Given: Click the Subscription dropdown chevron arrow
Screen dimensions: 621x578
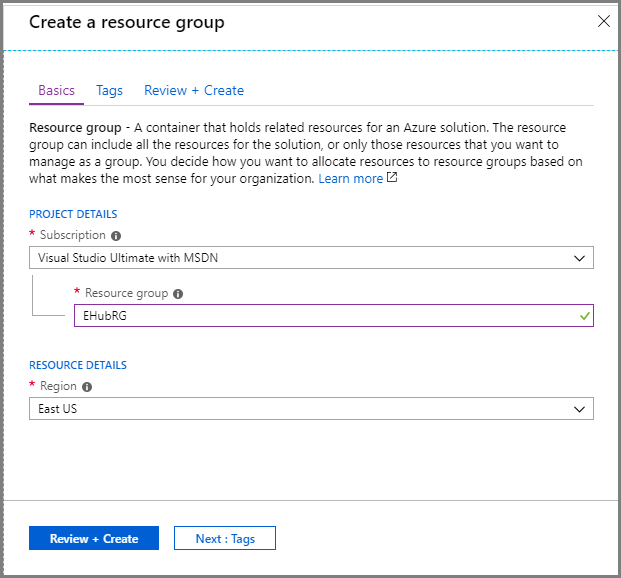Looking at the screenshot, I should point(578,258).
